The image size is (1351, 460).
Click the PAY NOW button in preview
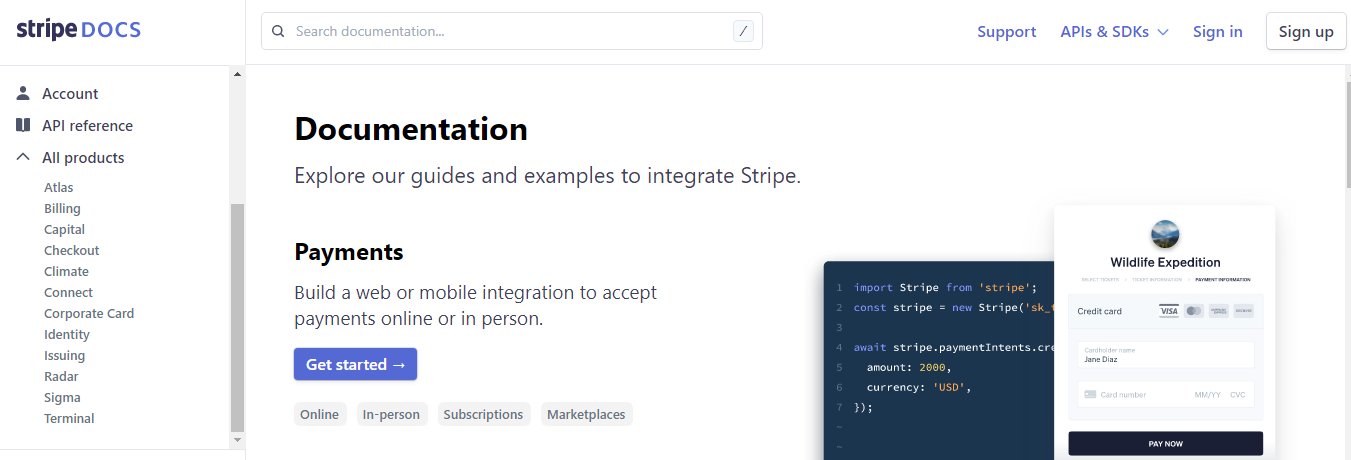click(x=1165, y=443)
